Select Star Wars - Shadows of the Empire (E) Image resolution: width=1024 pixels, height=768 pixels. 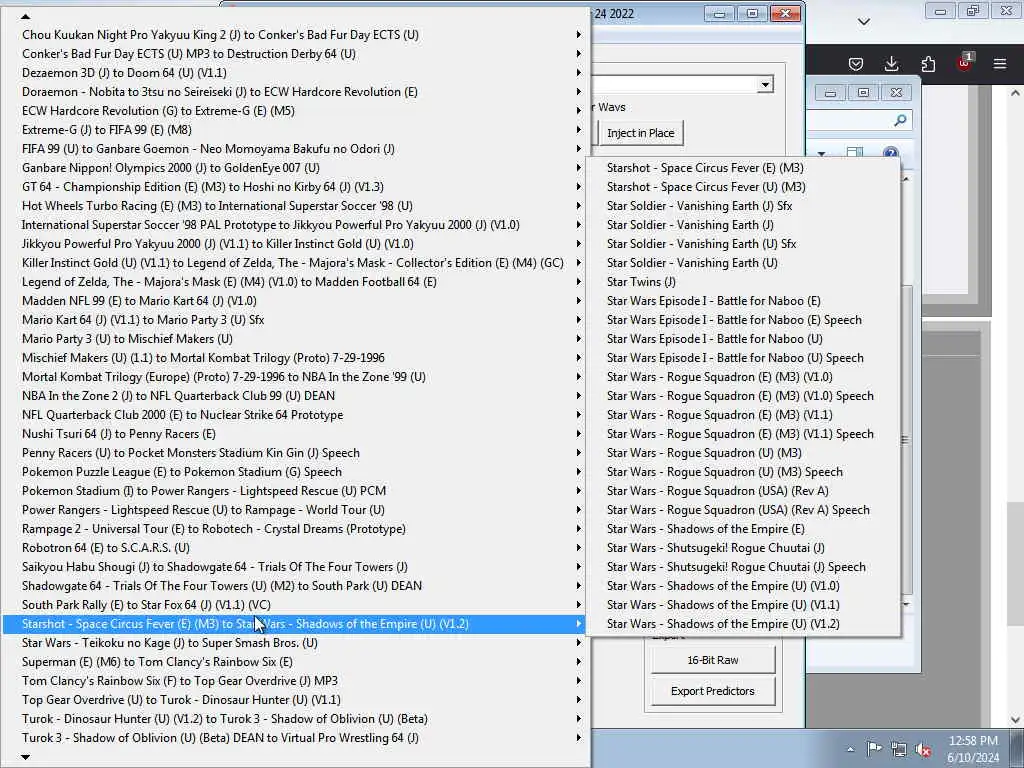click(743, 529)
